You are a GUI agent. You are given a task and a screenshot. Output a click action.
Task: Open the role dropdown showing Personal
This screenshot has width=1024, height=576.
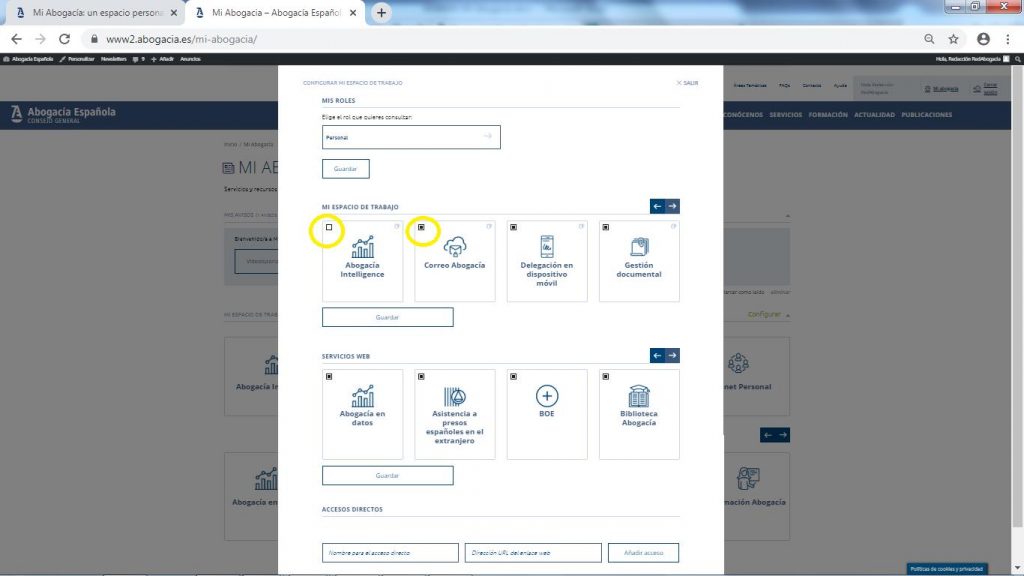click(411, 137)
